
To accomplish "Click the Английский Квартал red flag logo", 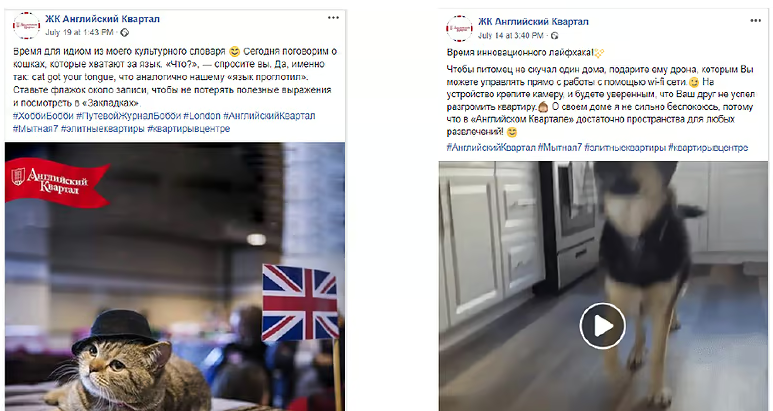I will click(57, 182).
